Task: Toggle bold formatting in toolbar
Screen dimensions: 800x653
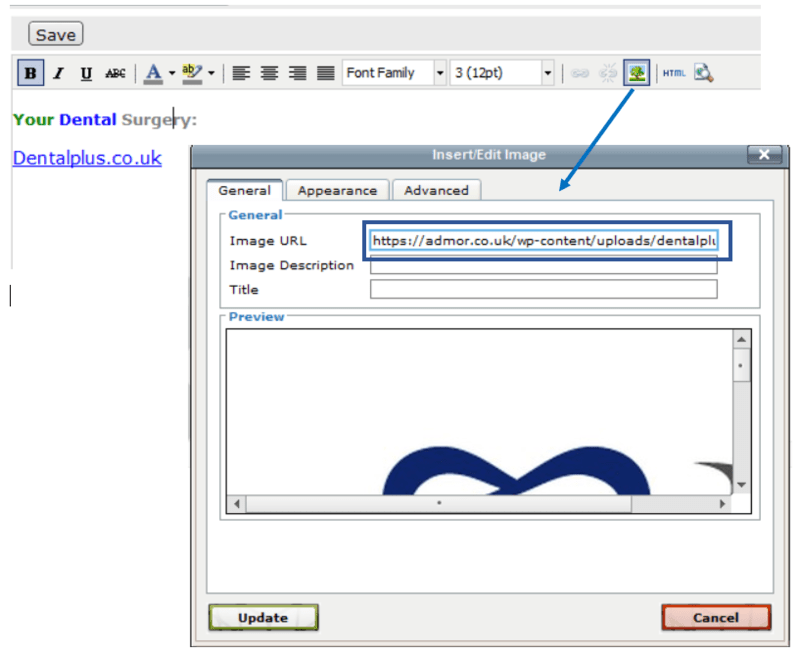Action: point(31,73)
